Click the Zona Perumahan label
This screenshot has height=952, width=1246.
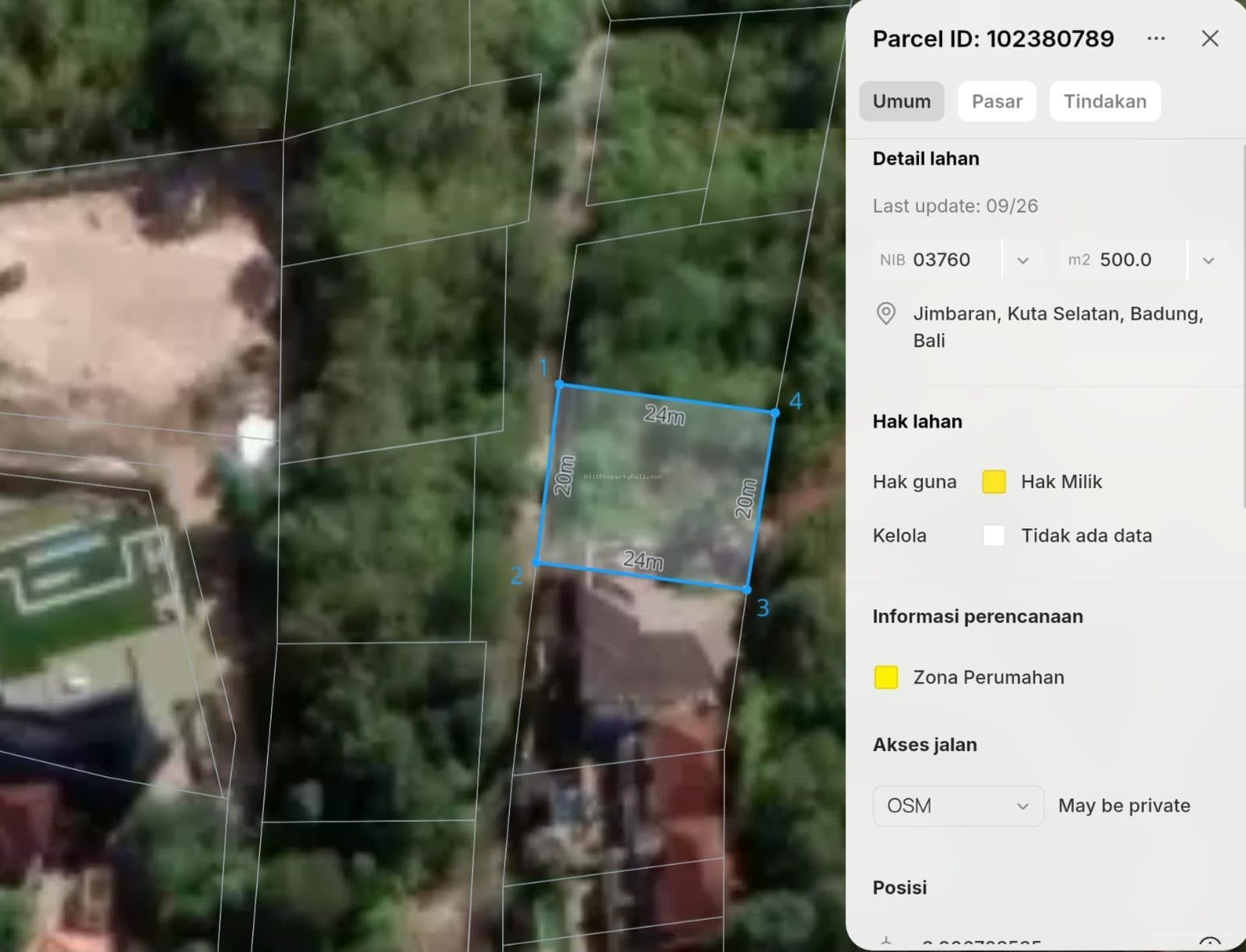click(988, 677)
